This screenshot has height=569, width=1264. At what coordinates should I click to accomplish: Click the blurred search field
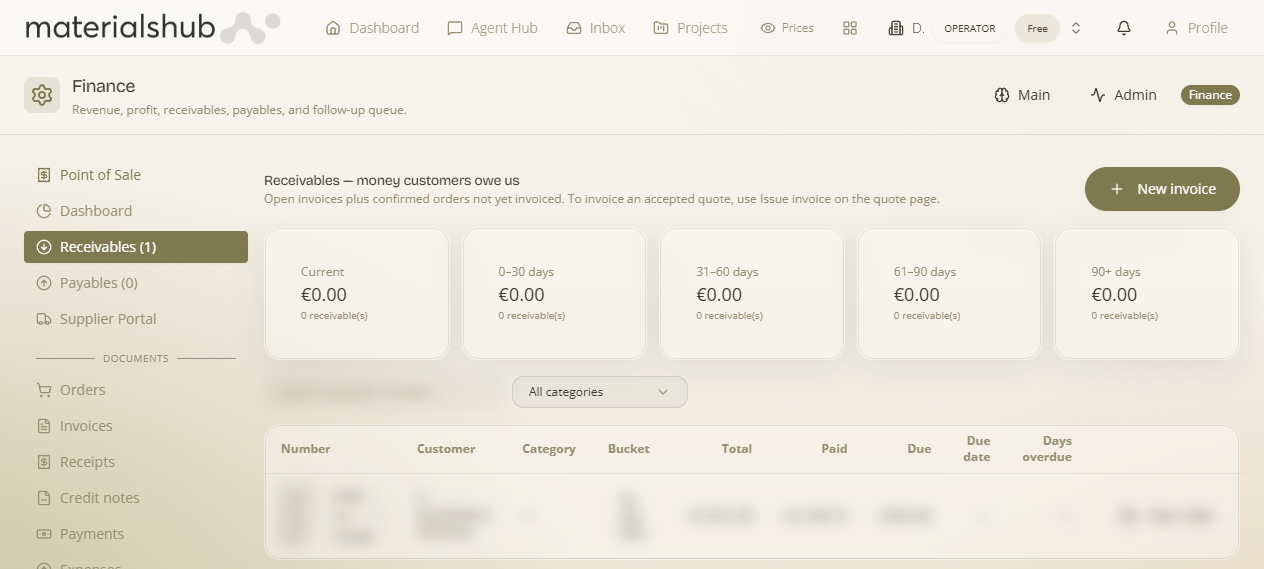pos(384,392)
